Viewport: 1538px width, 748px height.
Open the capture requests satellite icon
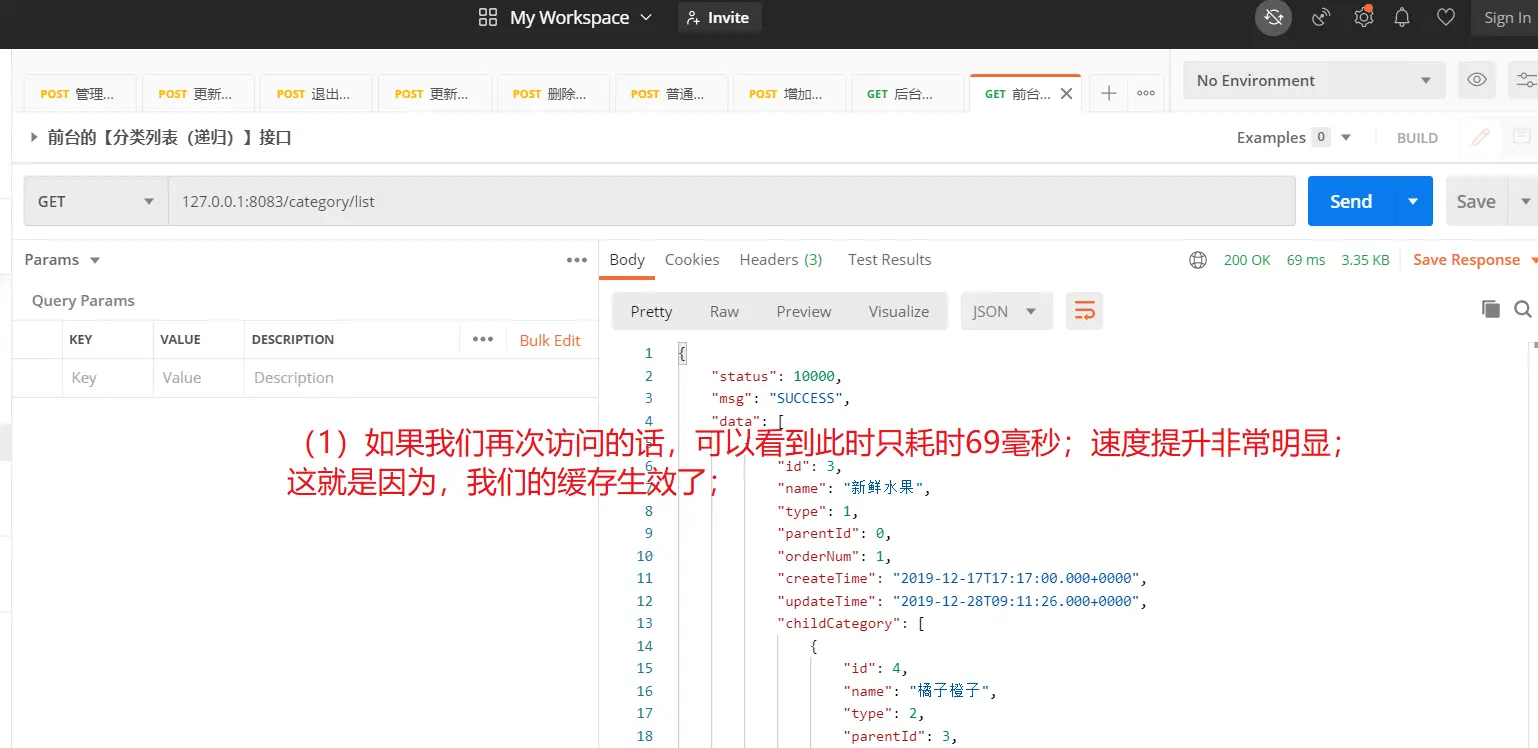(x=1321, y=18)
